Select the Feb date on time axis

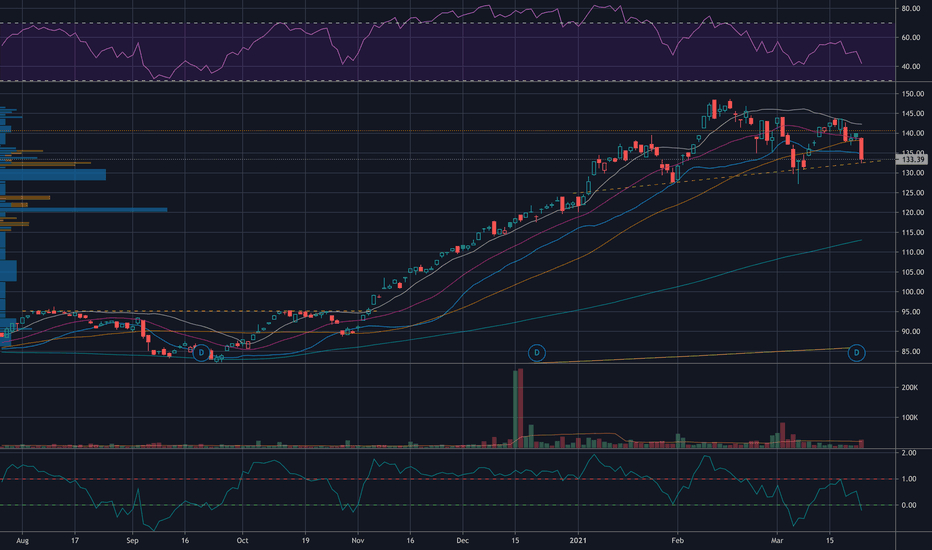677,540
